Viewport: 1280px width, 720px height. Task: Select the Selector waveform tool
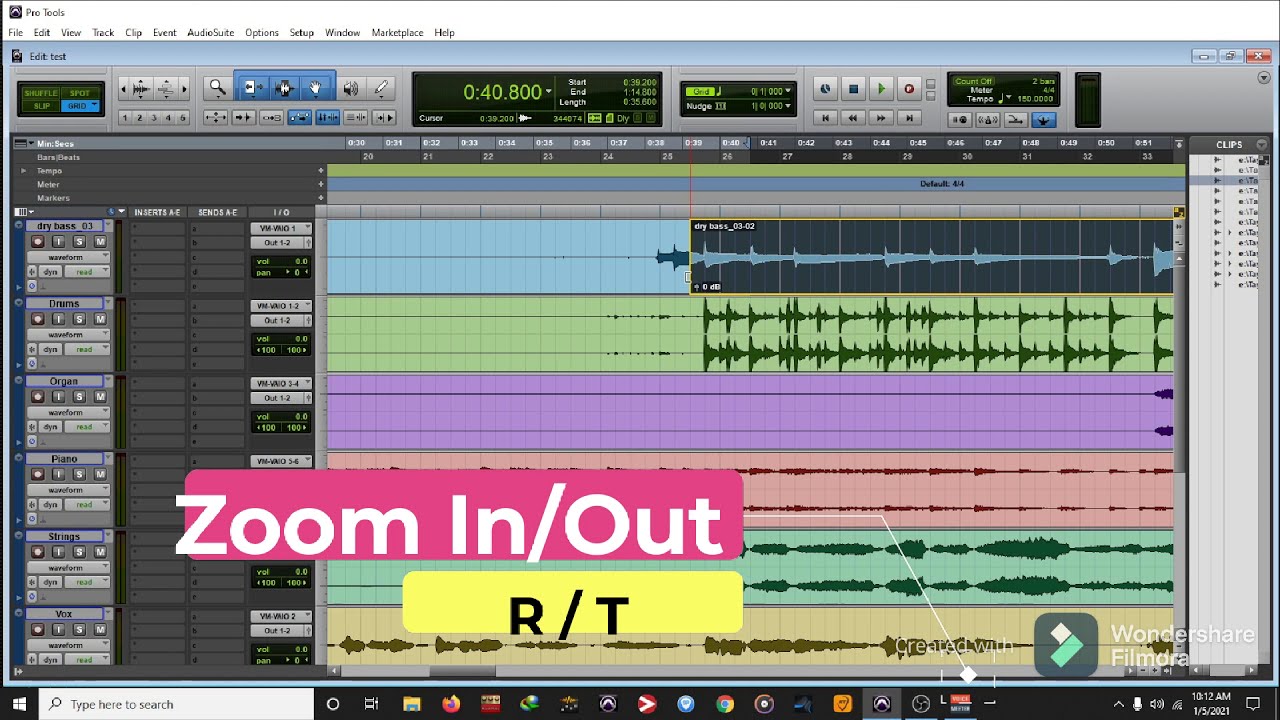[284, 89]
